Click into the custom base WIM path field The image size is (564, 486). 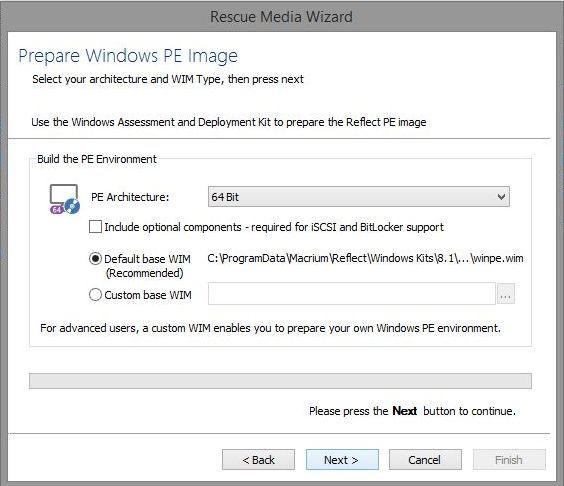[352, 294]
